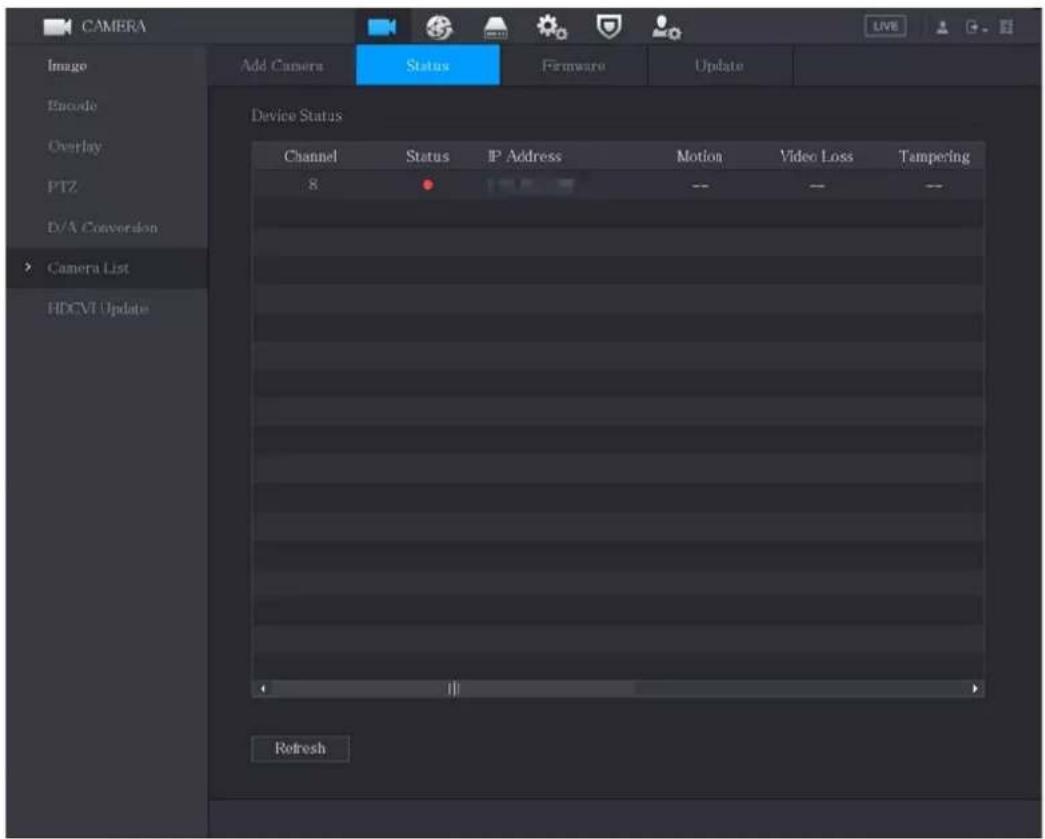Open the Update tab
Image resolution: width=1045 pixels, height=839 pixels.
[x=719, y=65]
